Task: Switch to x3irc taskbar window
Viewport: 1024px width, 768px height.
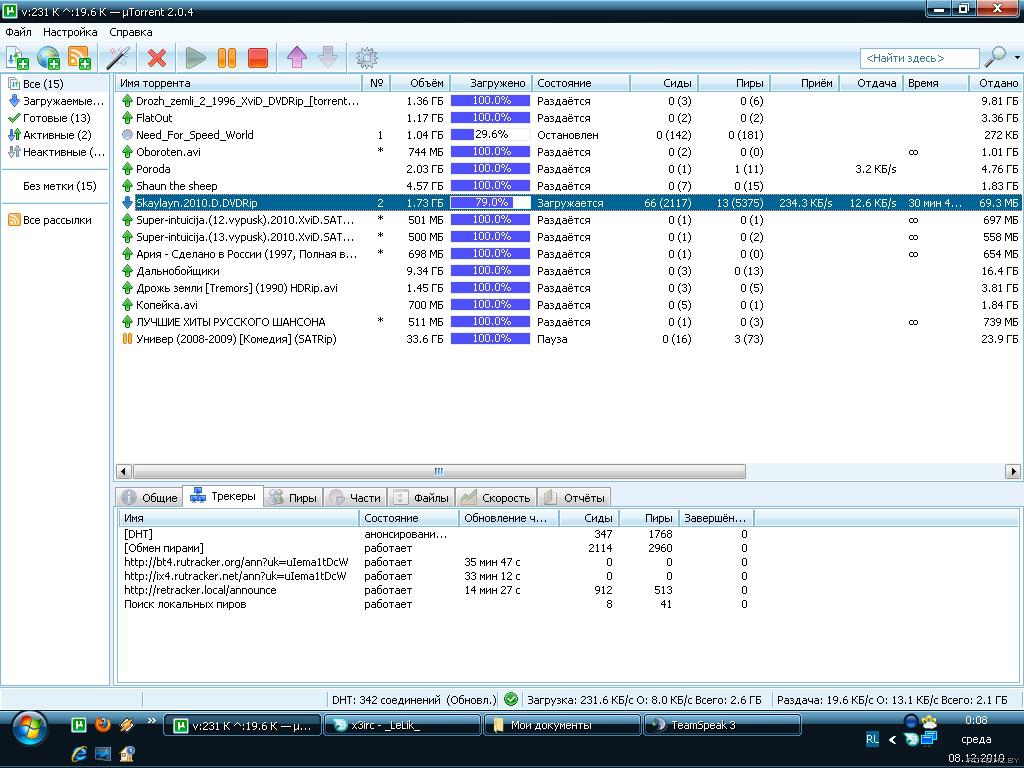Action: click(402, 725)
